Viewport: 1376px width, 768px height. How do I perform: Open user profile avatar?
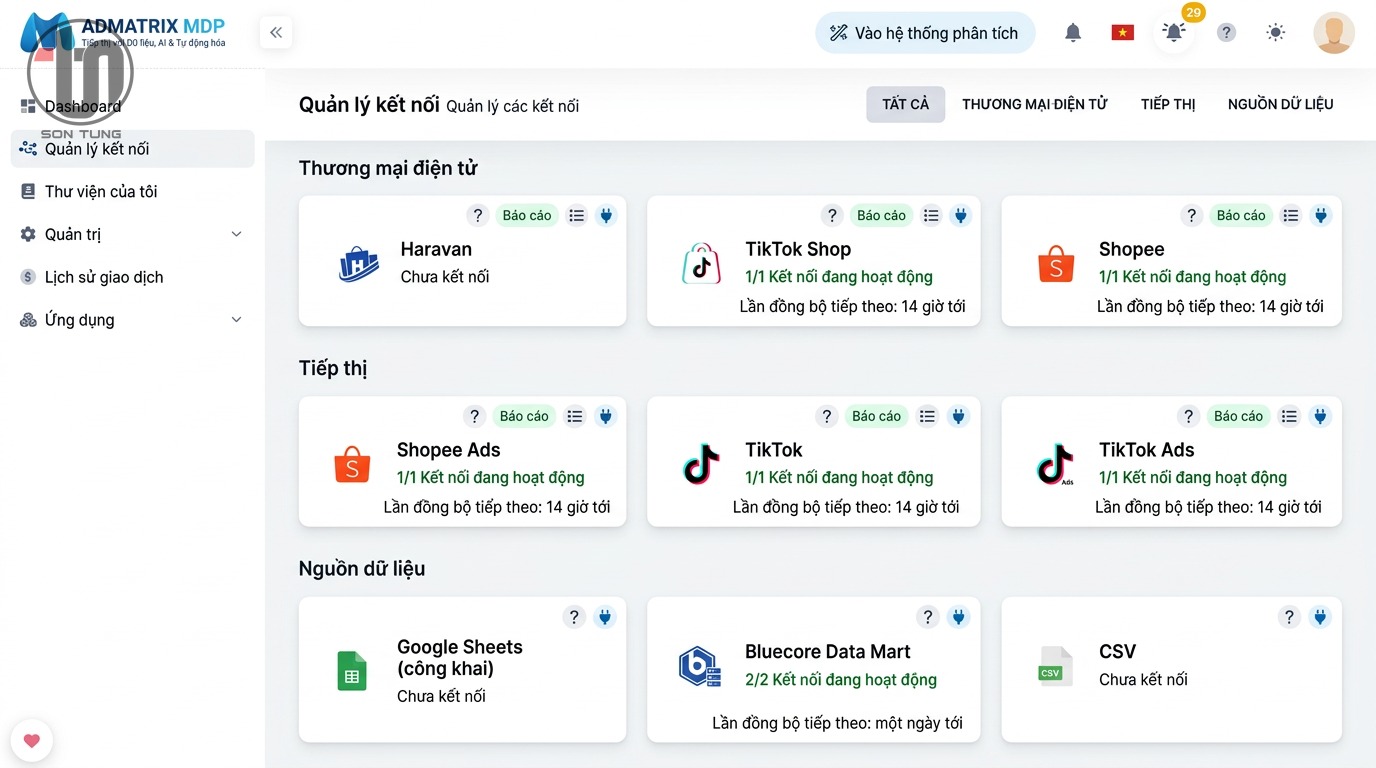pos(1334,33)
